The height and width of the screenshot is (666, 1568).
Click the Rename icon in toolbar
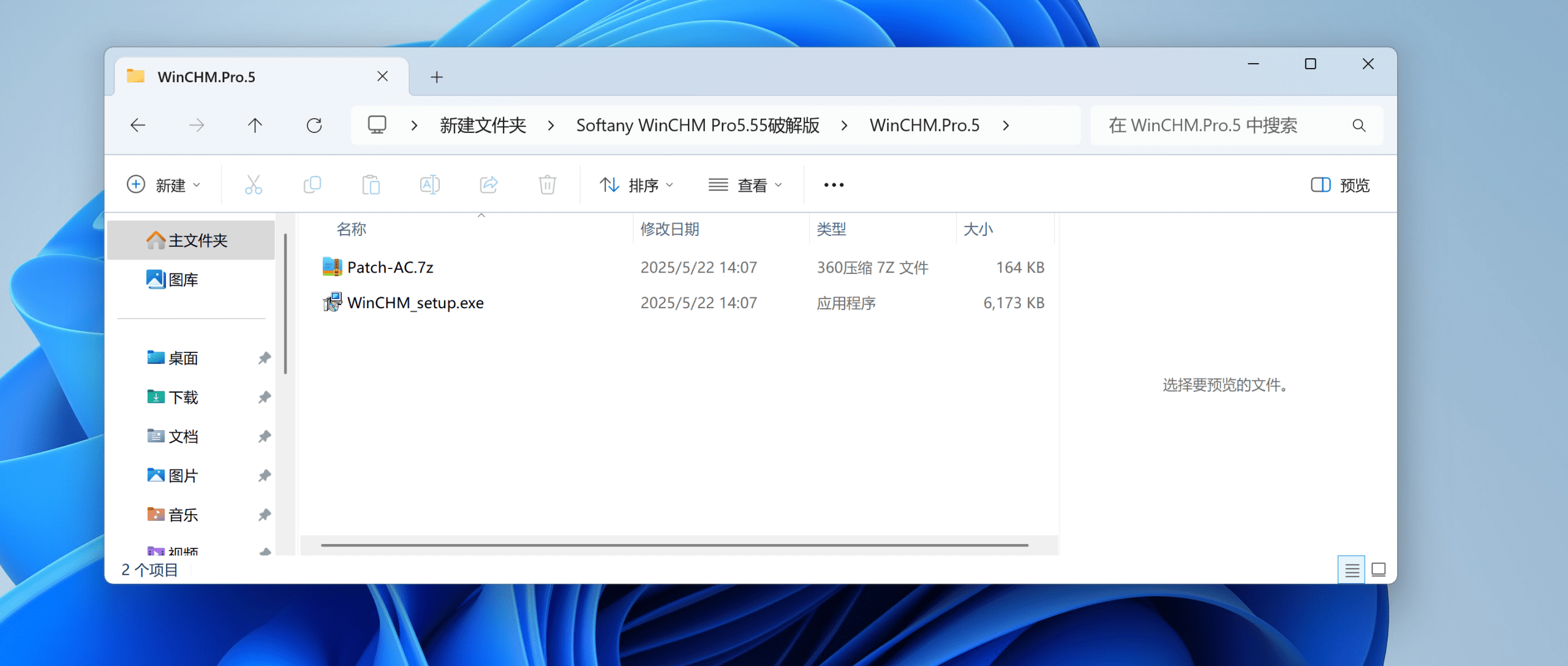coord(429,184)
